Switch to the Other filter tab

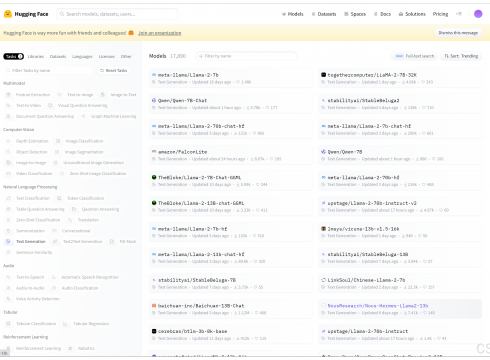coord(126,56)
